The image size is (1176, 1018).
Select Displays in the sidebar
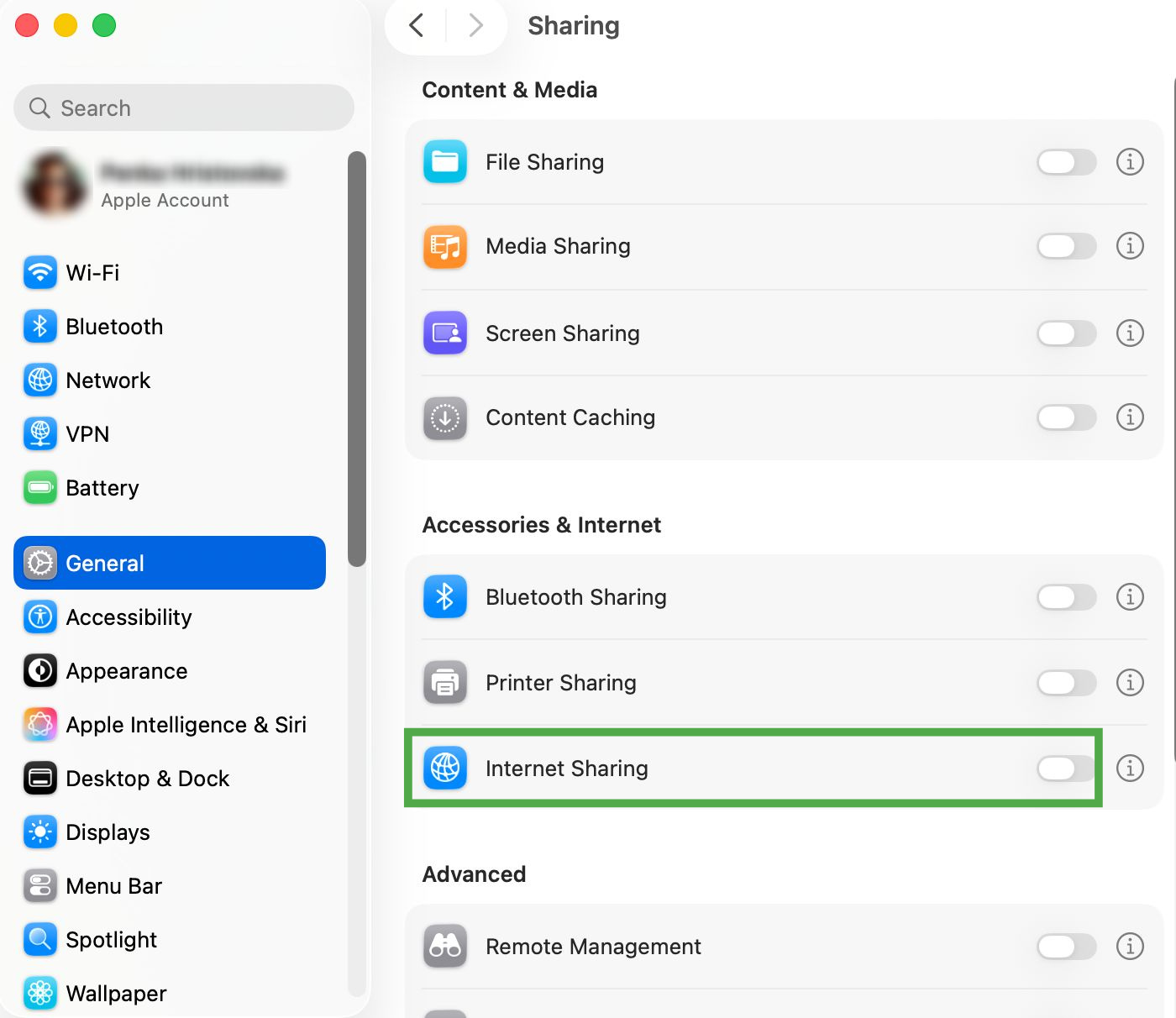pos(170,832)
